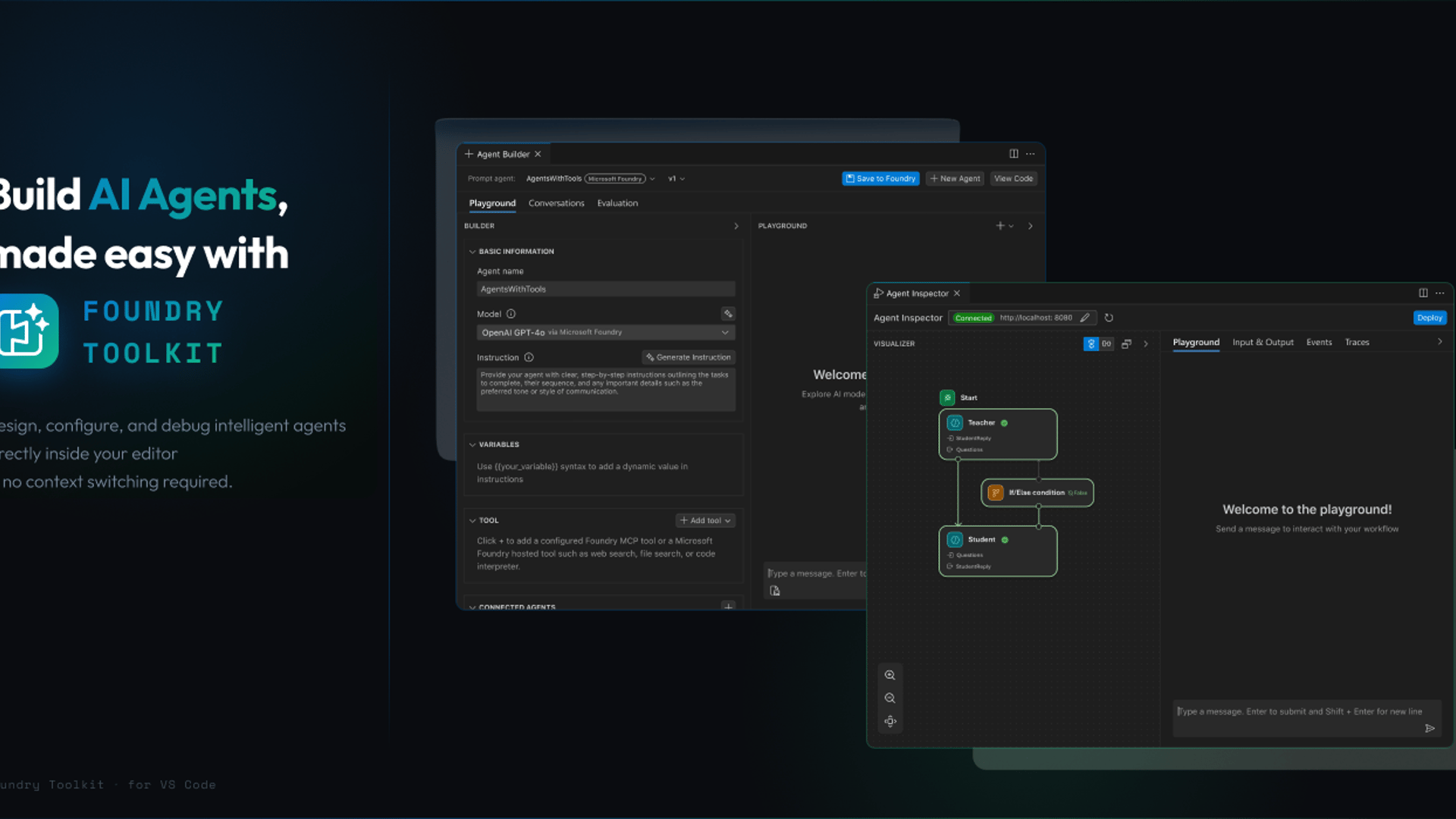
Task: Zoom out on the workflow visualizer
Action: [890, 698]
